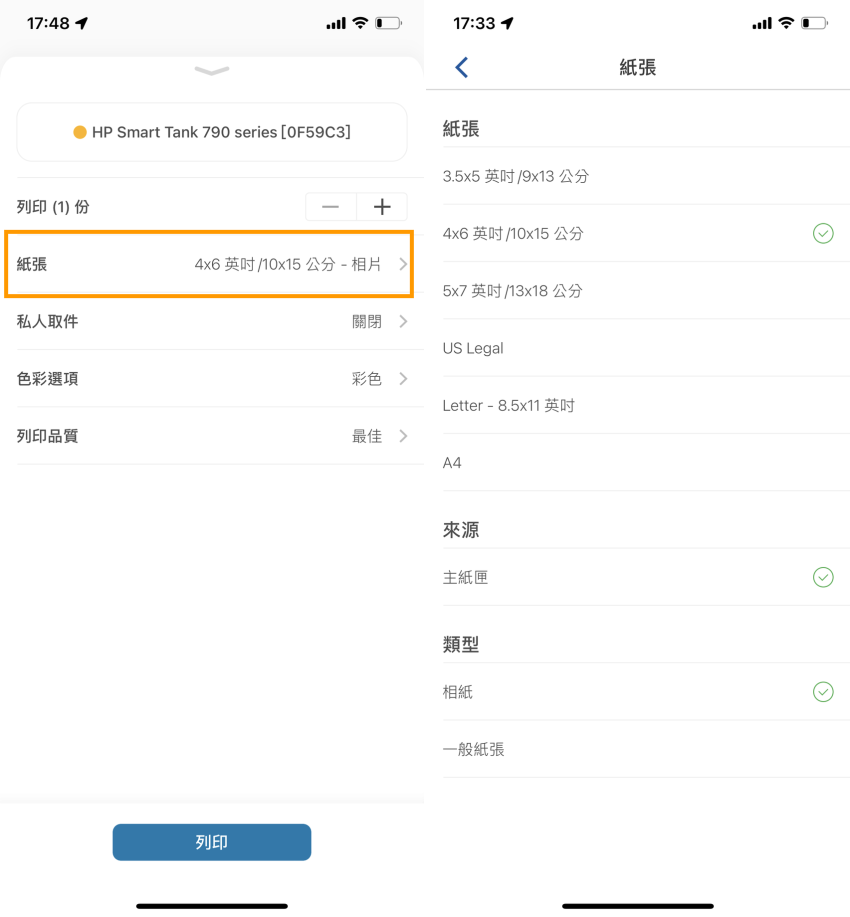Tap the cellular signal bars on the 17:33 screen
This screenshot has height=917, width=850.
point(762,24)
